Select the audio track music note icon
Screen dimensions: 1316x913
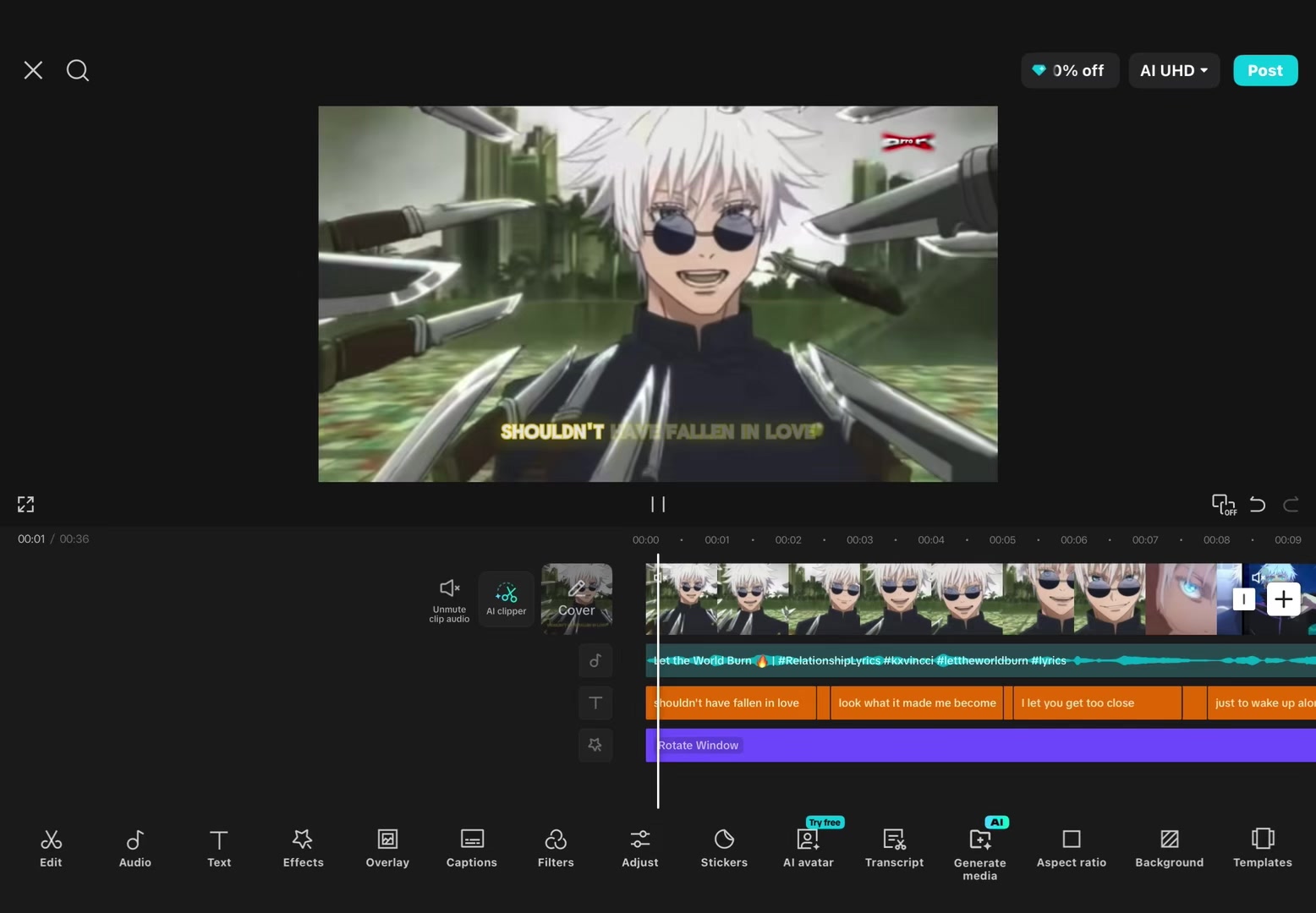pos(595,660)
